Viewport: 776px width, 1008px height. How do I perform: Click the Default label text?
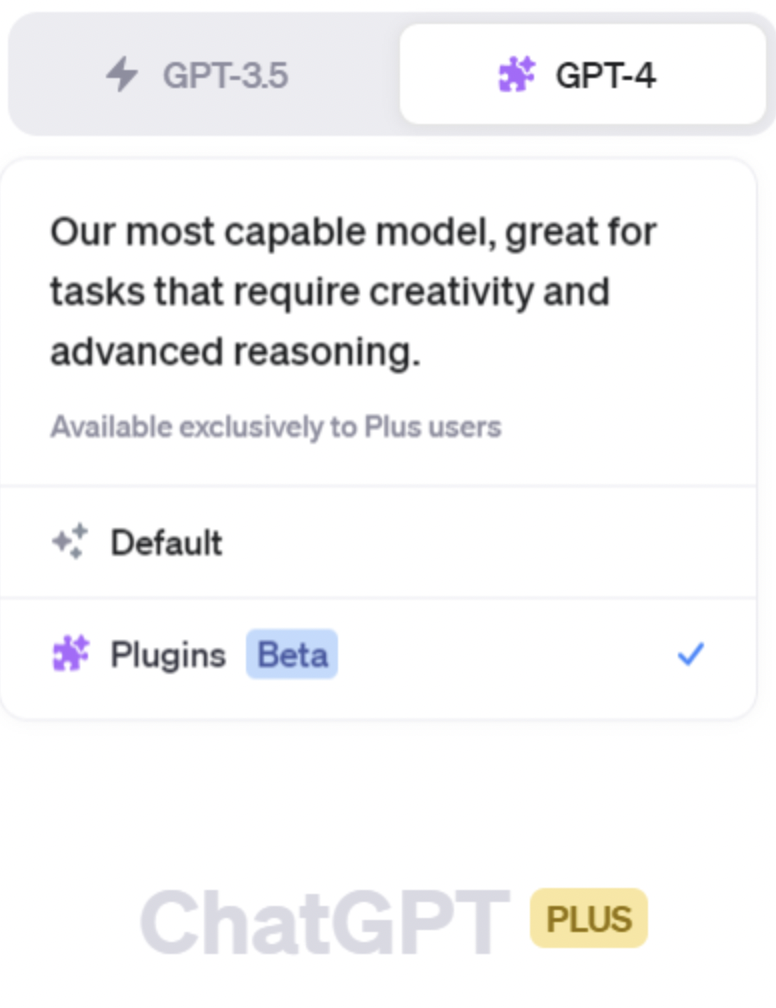pos(167,543)
